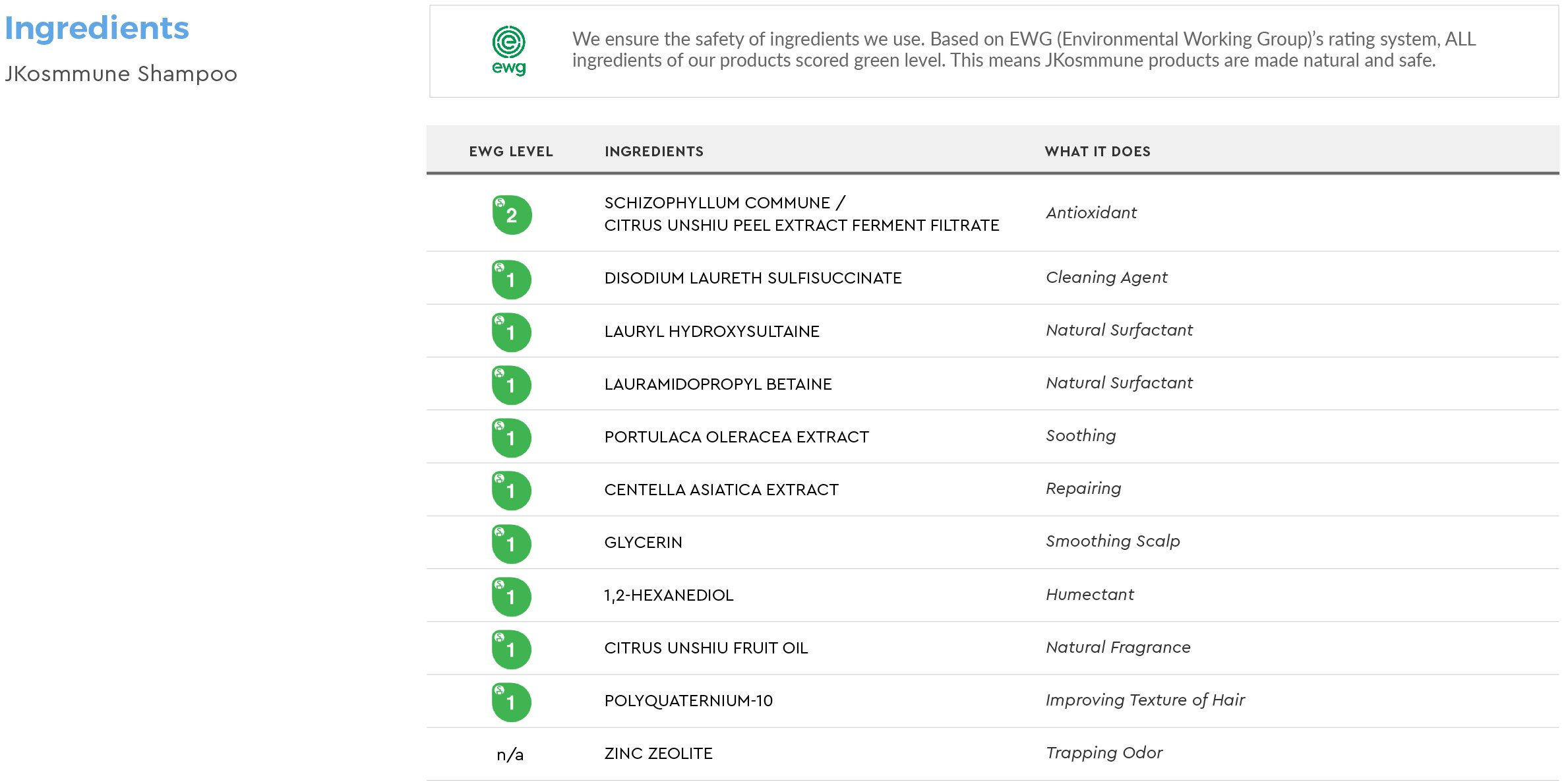The image size is (1568, 784).
Task: Select Centella Asiatica Extract ingredient name
Action: [x=721, y=490]
